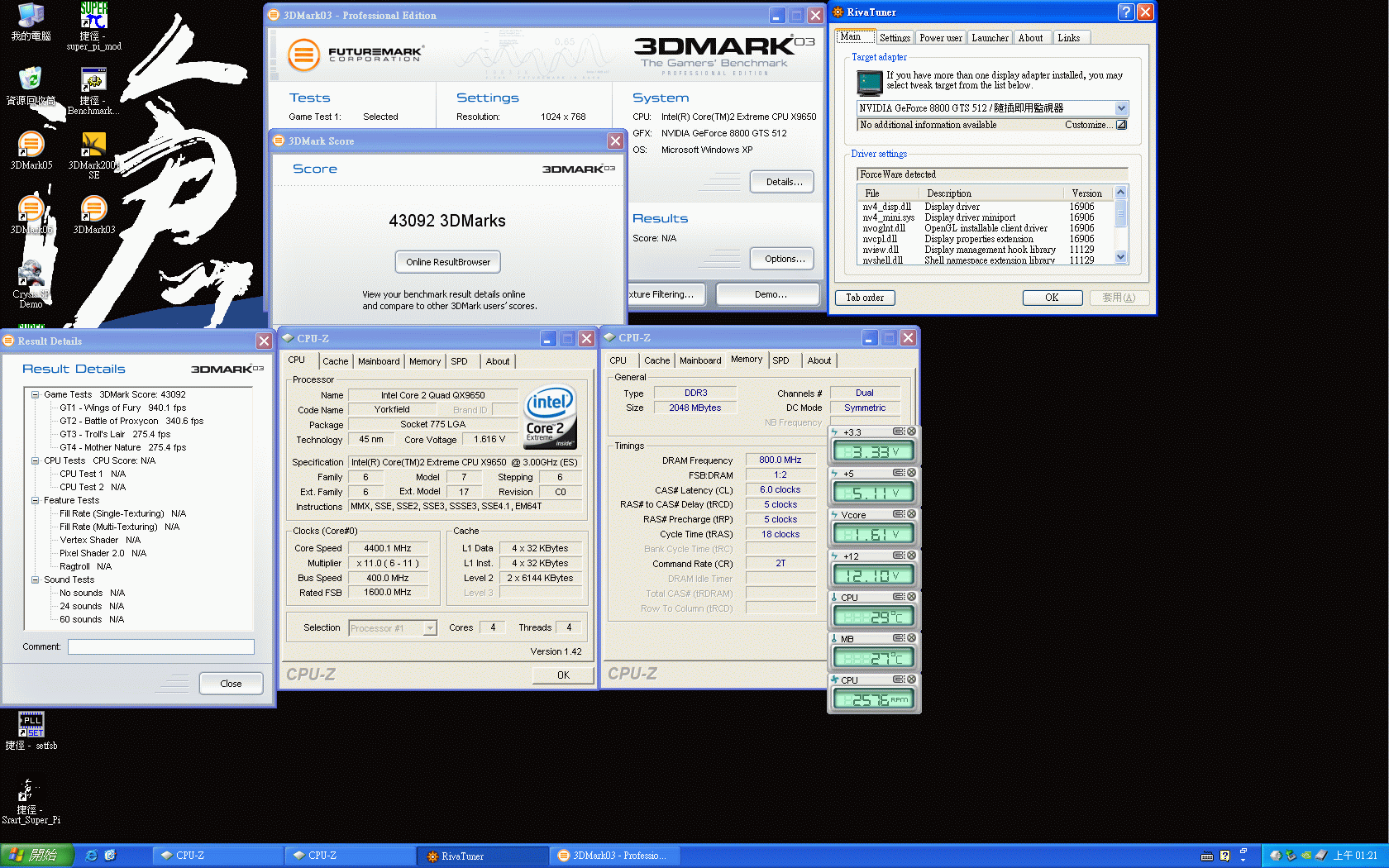Click OK button in RivaTuner
The height and width of the screenshot is (868, 1389).
(1052, 298)
